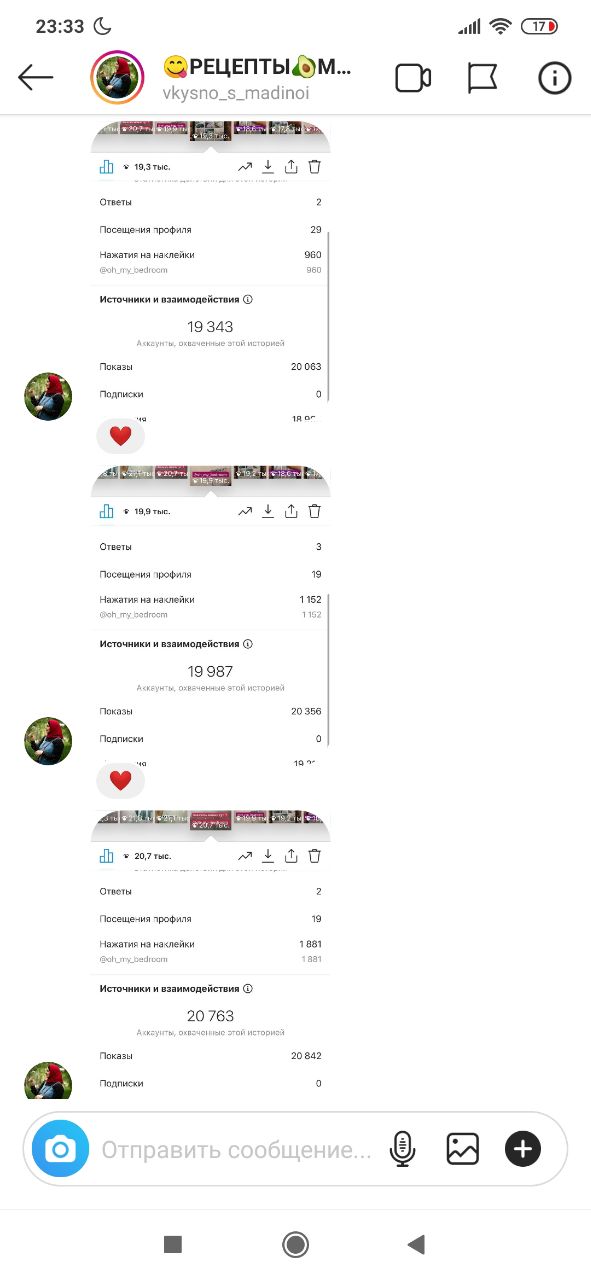Screen dimensions: 591x1280
Task: Tap the plus icon for more options
Action: 523,1149
